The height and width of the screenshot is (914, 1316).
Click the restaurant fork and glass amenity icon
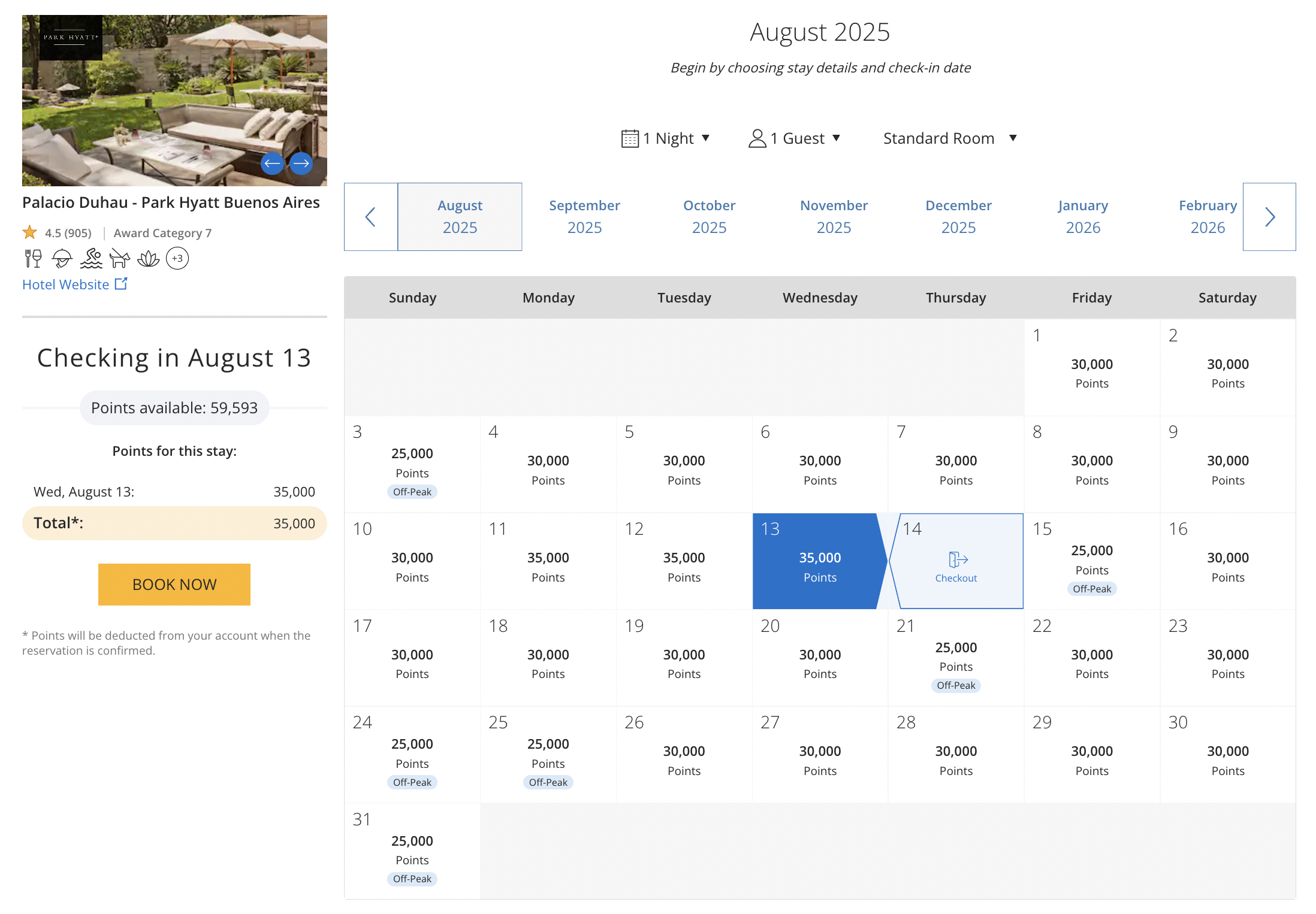[x=33, y=259]
